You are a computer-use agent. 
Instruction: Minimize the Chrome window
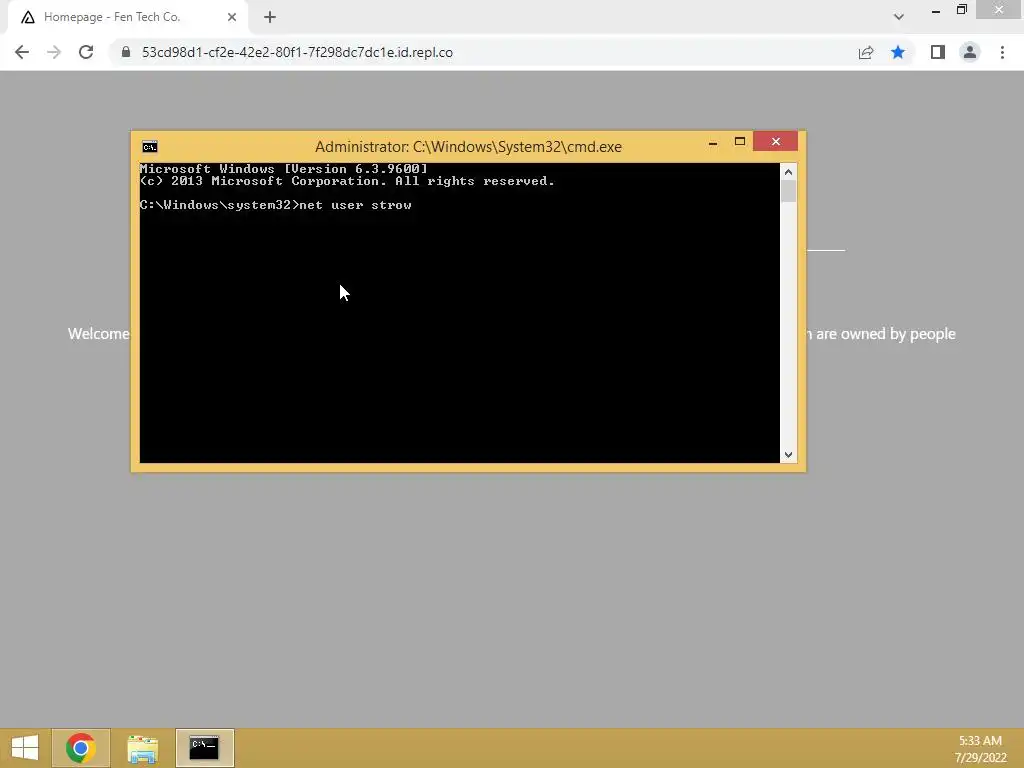(x=936, y=10)
